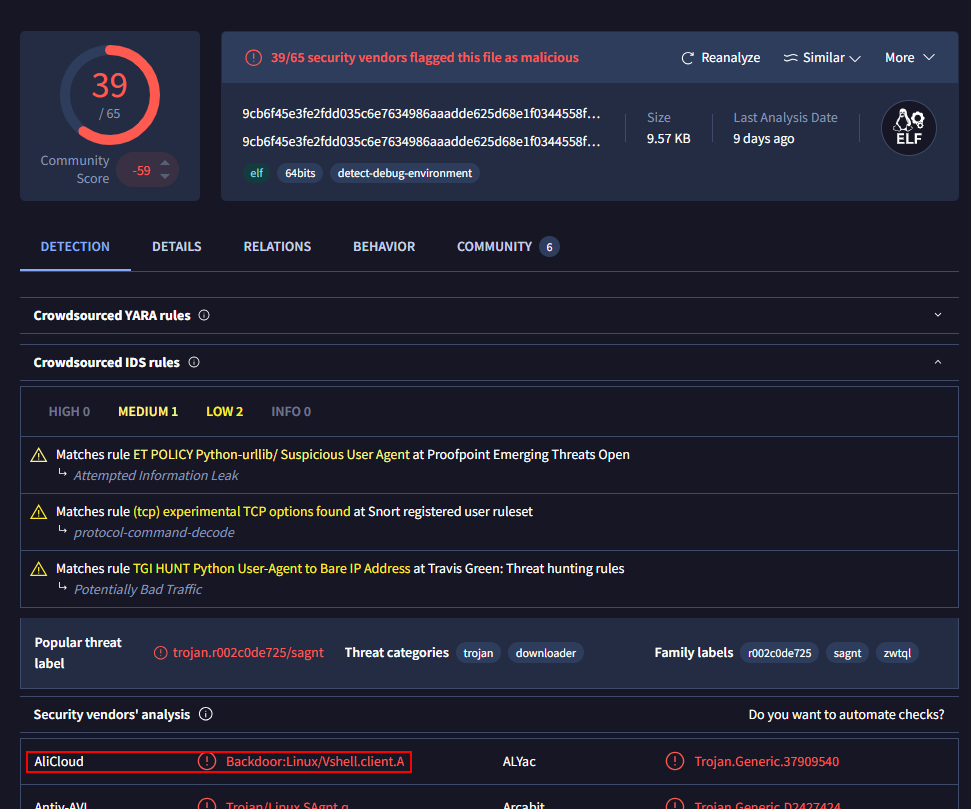The width and height of the screenshot is (971, 809).
Task: Open the More dropdown menu
Action: click(x=909, y=58)
